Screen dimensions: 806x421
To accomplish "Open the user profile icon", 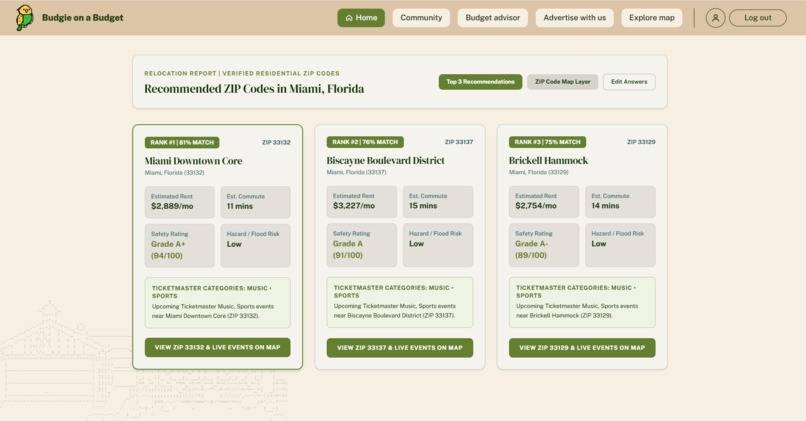I will point(715,18).
